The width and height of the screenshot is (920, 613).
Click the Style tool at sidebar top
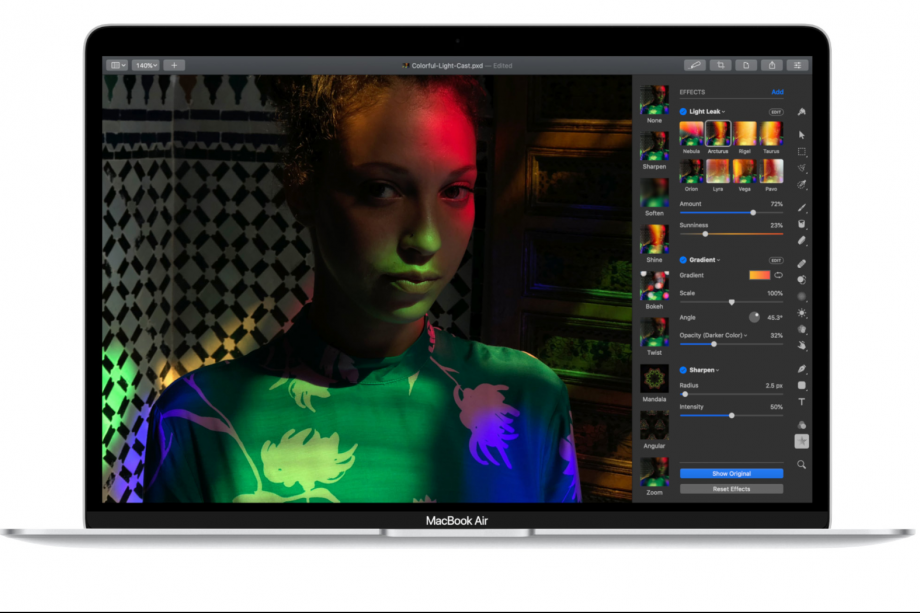click(801, 111)
